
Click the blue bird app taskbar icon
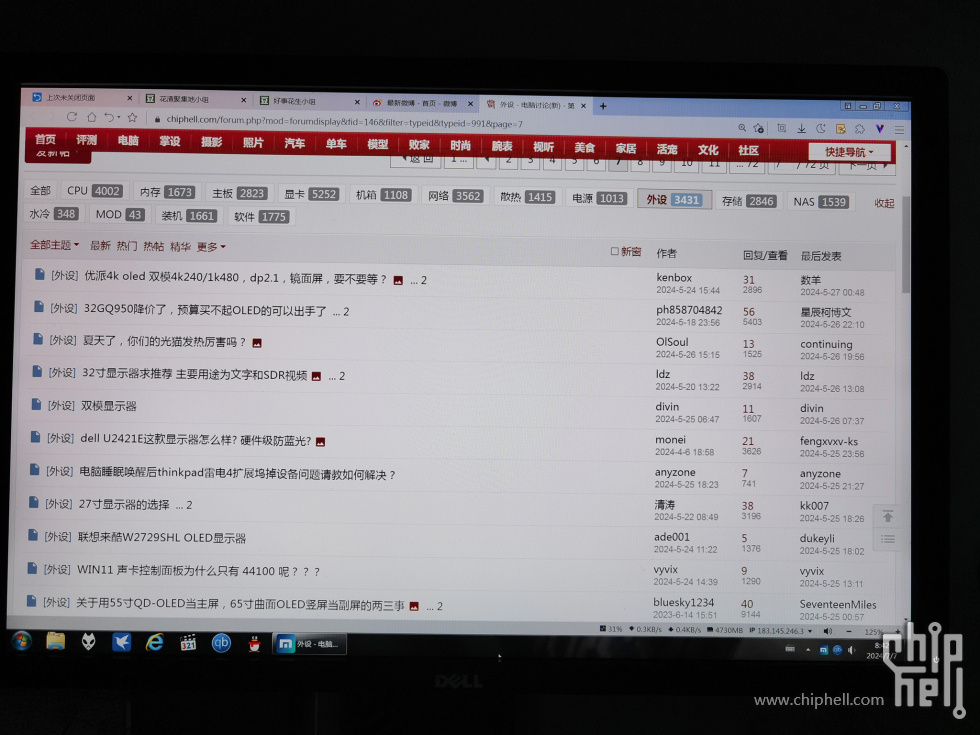coord(121,642)
